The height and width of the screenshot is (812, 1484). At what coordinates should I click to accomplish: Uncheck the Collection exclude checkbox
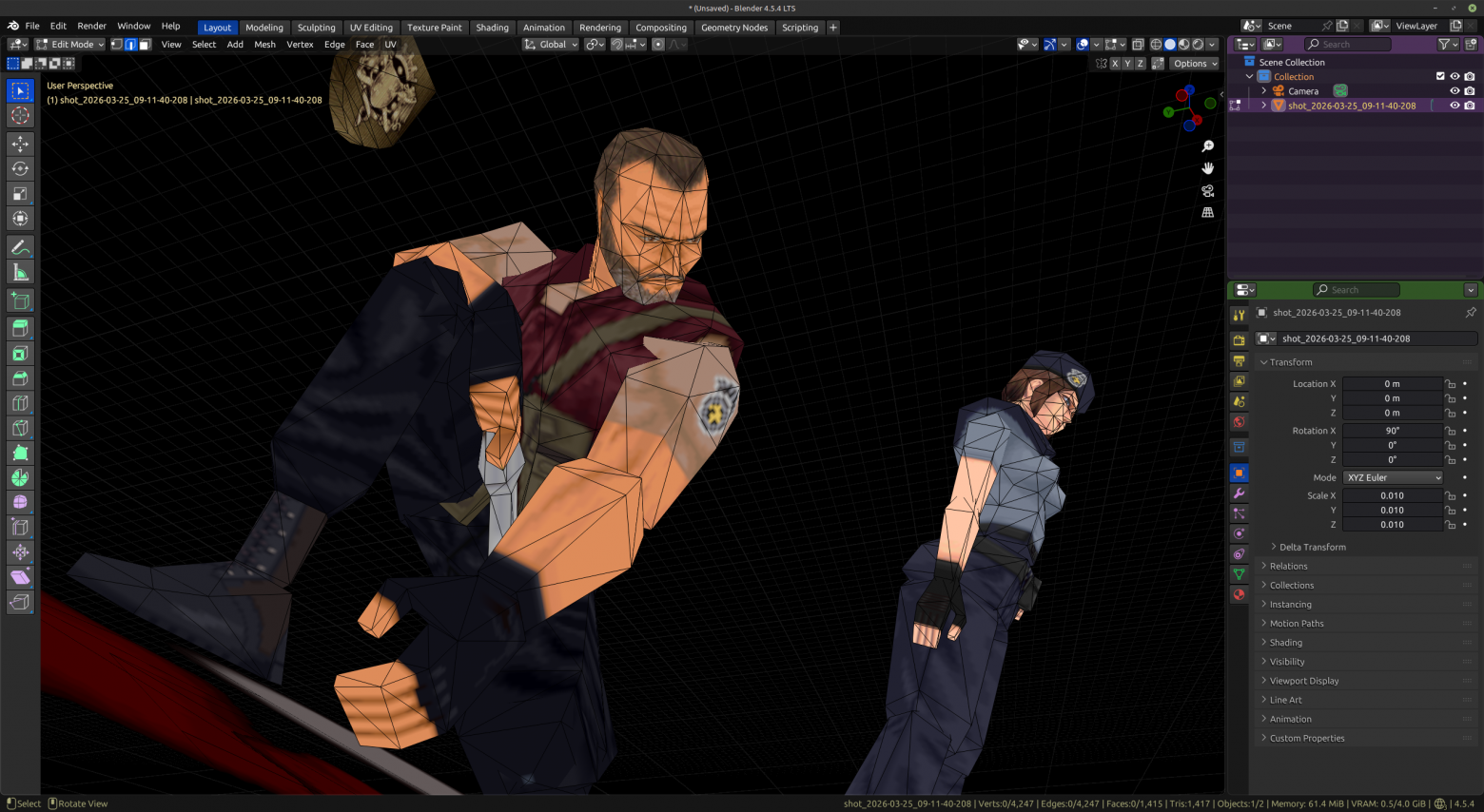(x=1440, y=76)
